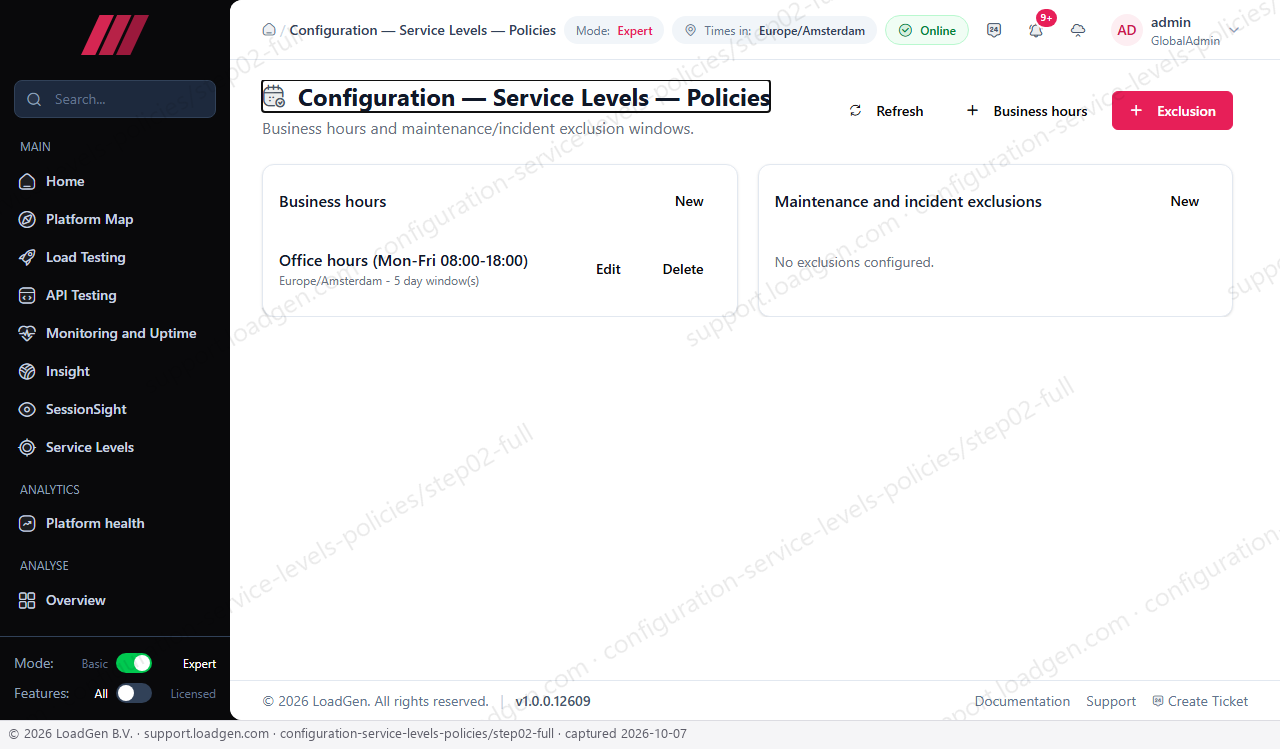Toggle the All/Licensed features switch
The height and width of the screenshot is (749, 1280).
tap(134, 693)
